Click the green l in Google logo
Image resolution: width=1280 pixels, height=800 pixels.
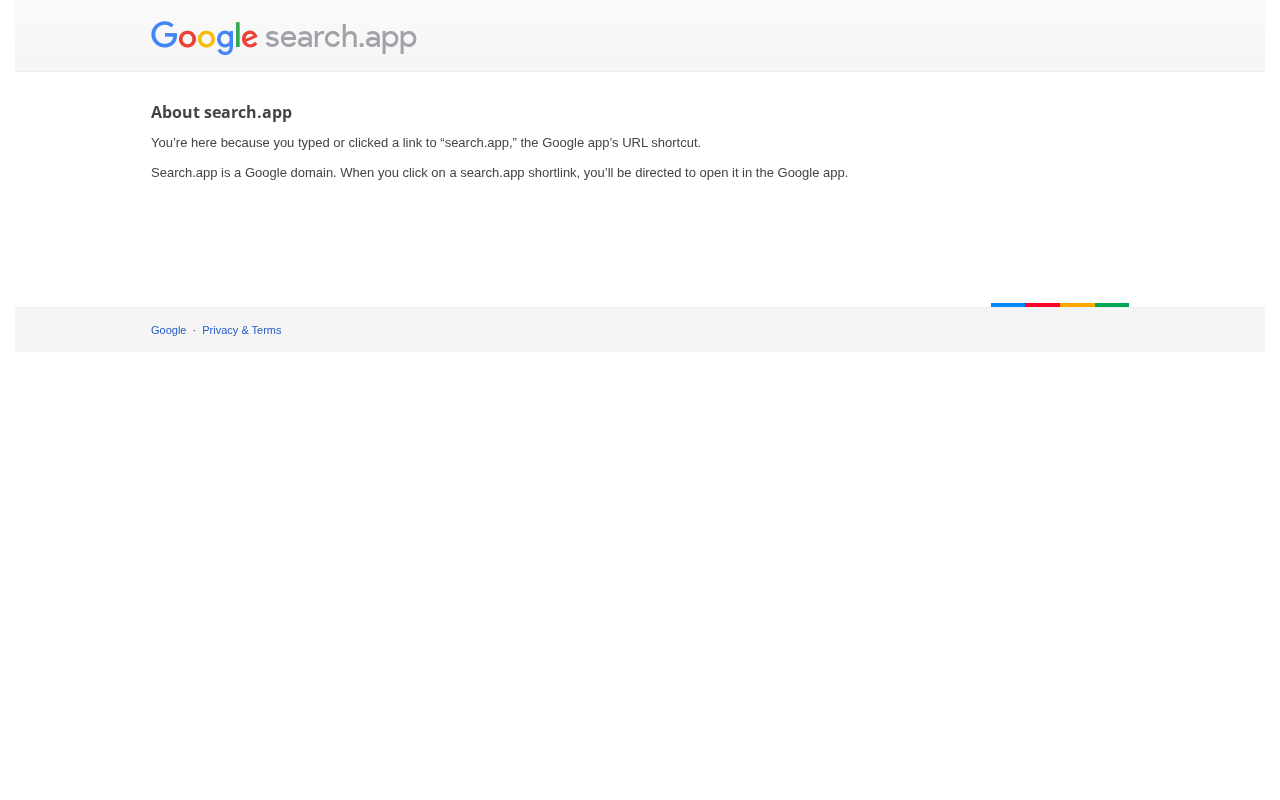click(238, 36)
